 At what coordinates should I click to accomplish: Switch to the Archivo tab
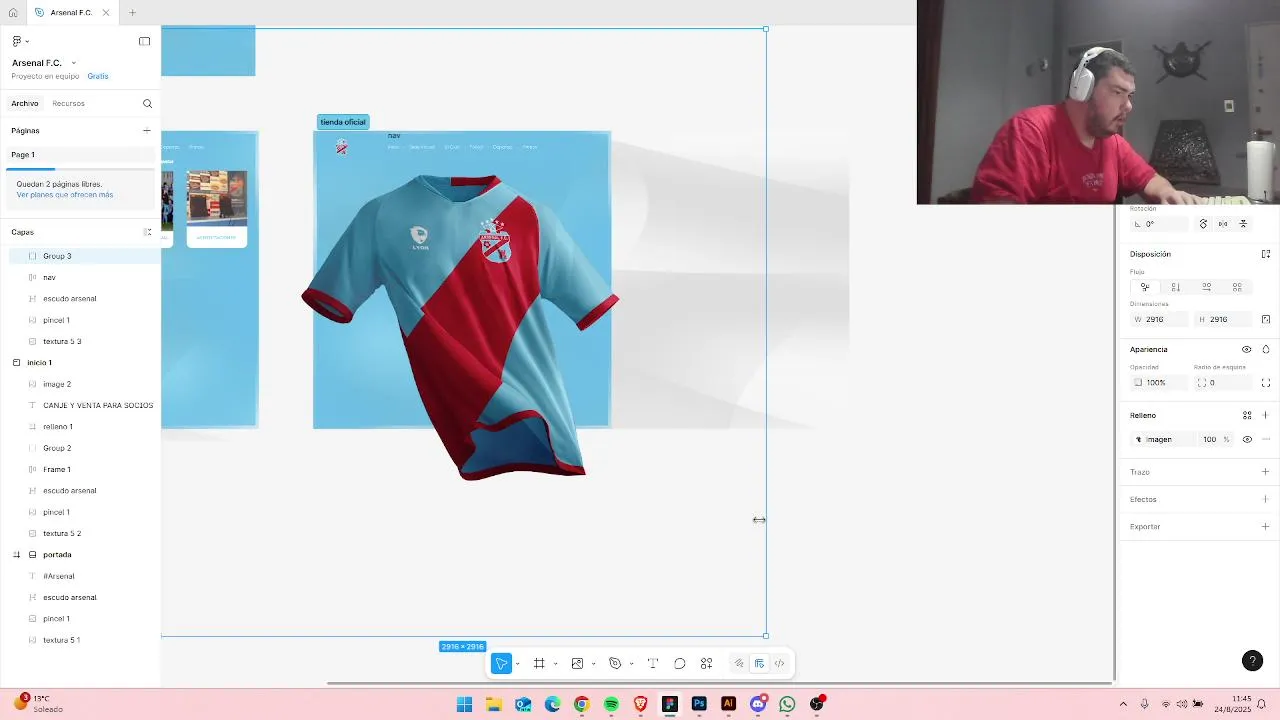[x=25, y=103]
